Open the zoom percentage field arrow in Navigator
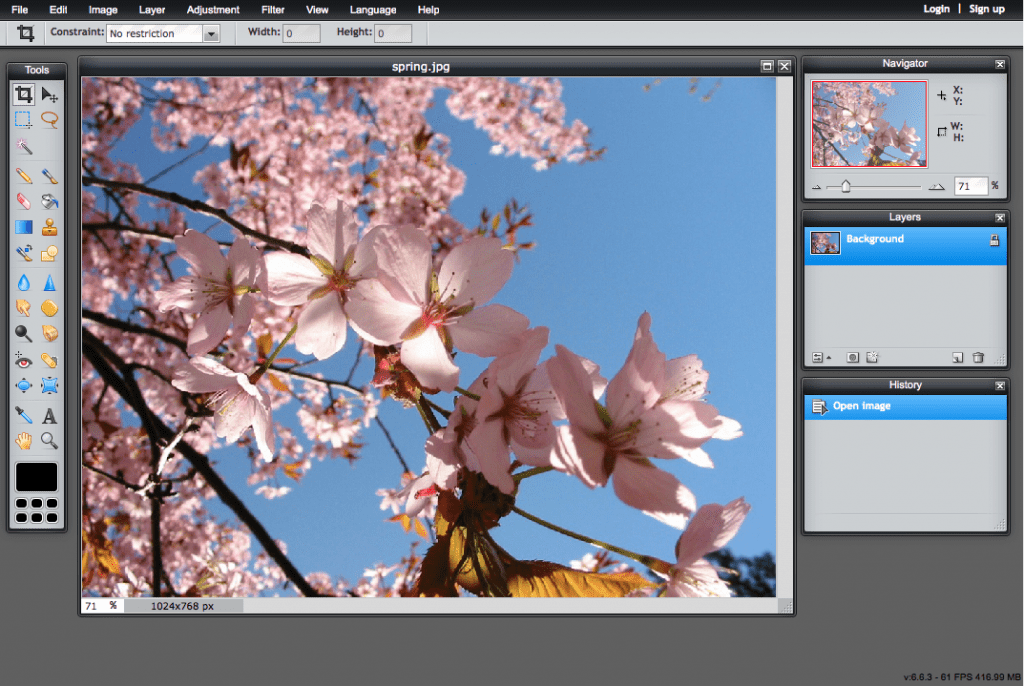This screenshot has width=1024, height=686. pyautogui.click(x=935, y=185)
